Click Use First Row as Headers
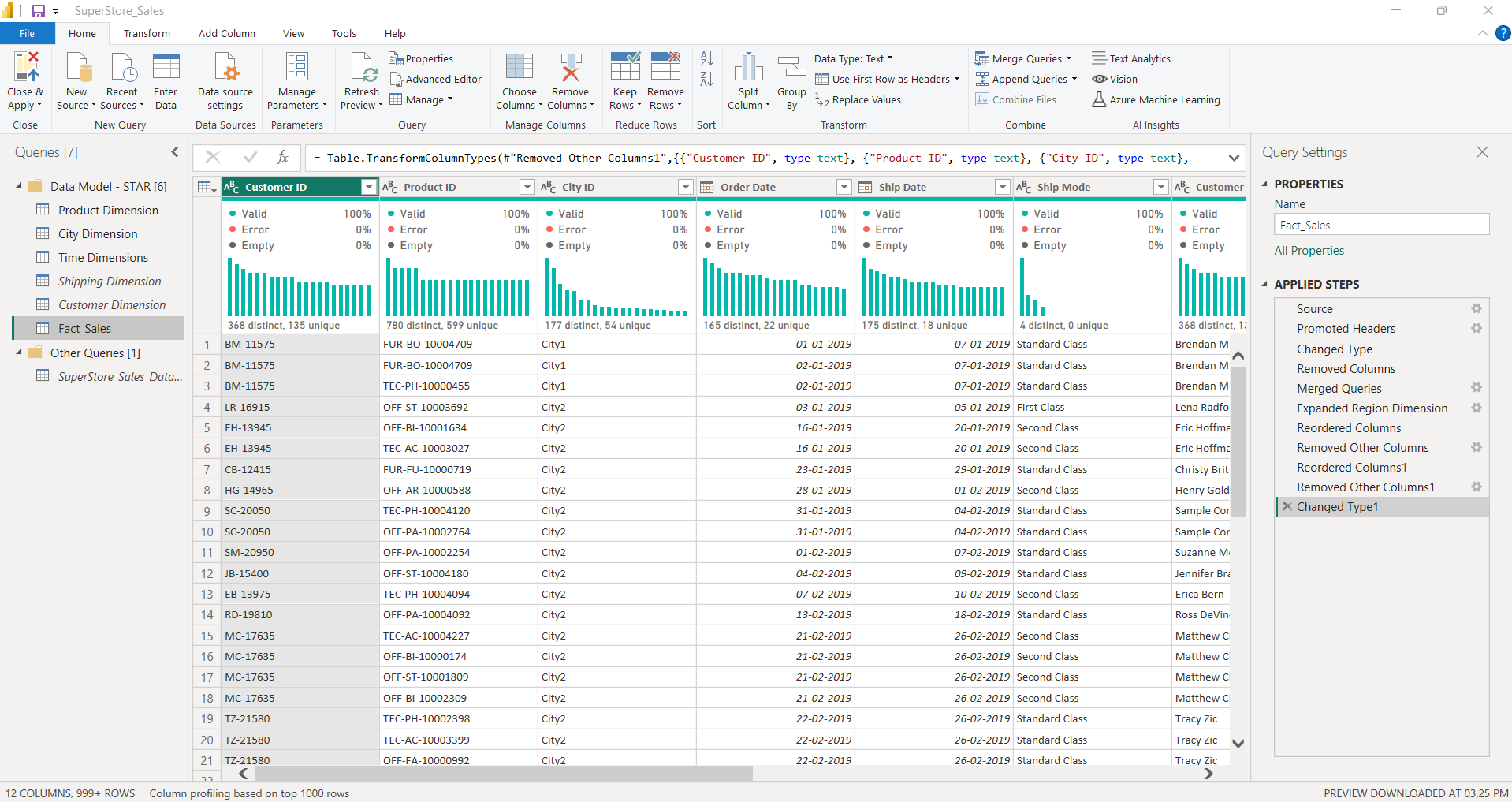1512x802 pixels. [x=887, y=79]
